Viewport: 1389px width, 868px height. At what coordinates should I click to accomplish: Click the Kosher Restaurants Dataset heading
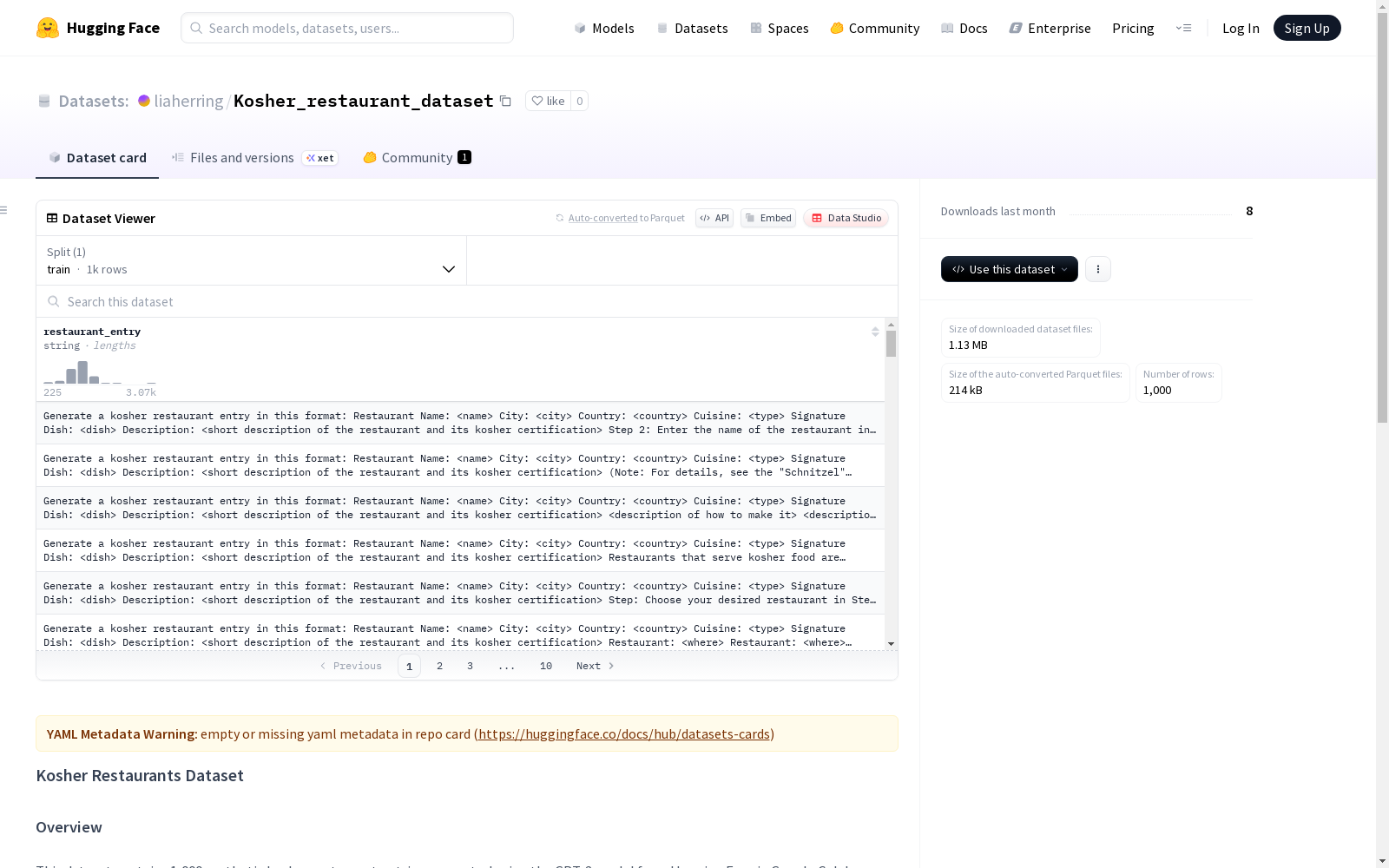point(140,775)
